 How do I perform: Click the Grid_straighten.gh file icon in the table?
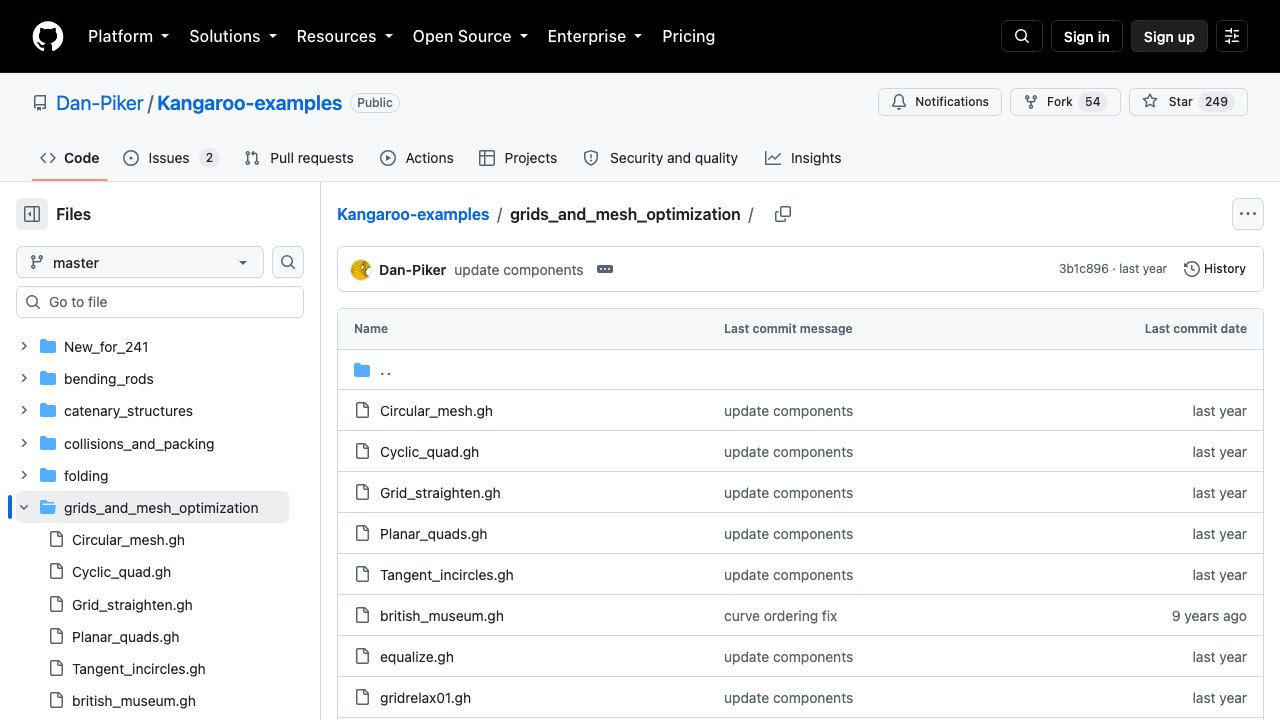[362, 493]
